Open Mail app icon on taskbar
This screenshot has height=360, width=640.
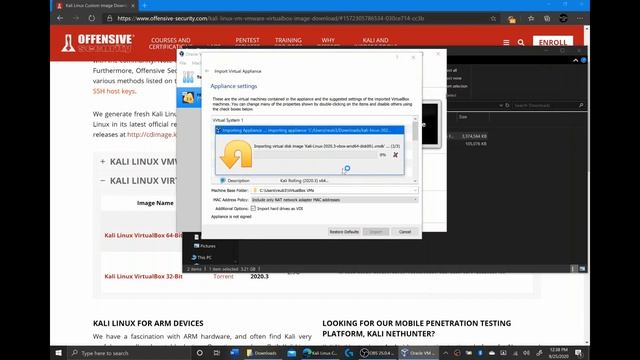pos(291,353)
